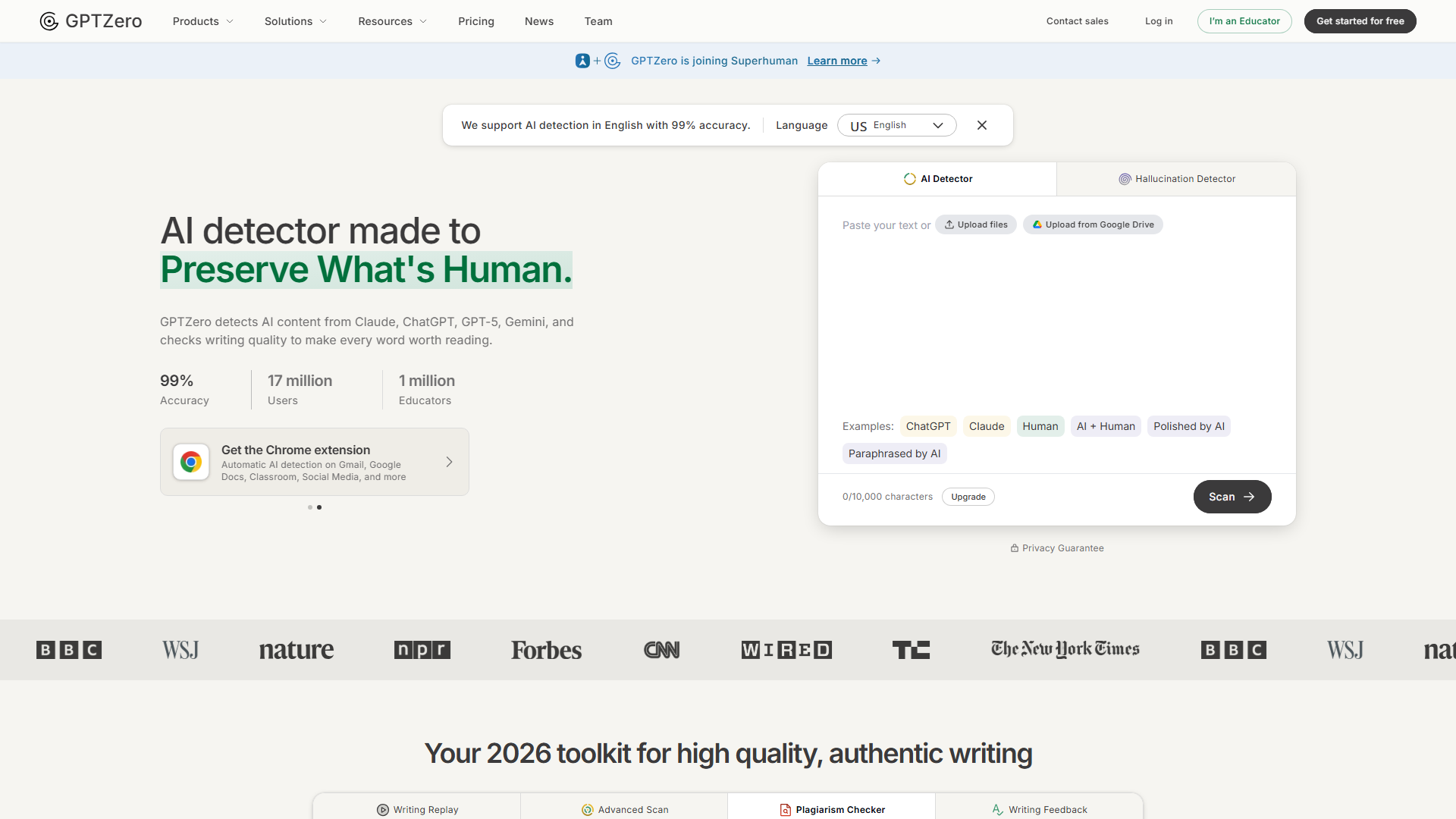This screenshot has height=819, width=1456.
Task: Click the '99%' accuracy statistic
Action: [x=177, y=381]
